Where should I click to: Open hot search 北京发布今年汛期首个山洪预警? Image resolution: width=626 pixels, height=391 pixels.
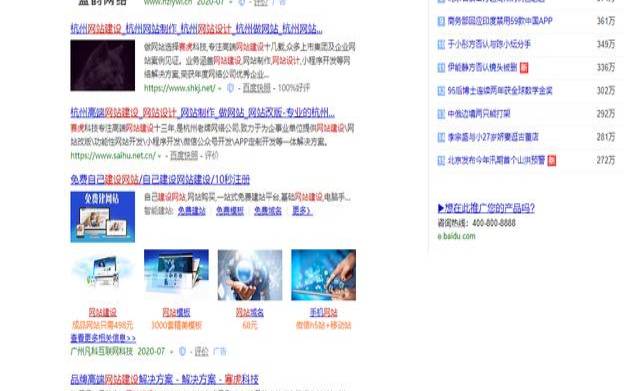click(x=496, y=160)
